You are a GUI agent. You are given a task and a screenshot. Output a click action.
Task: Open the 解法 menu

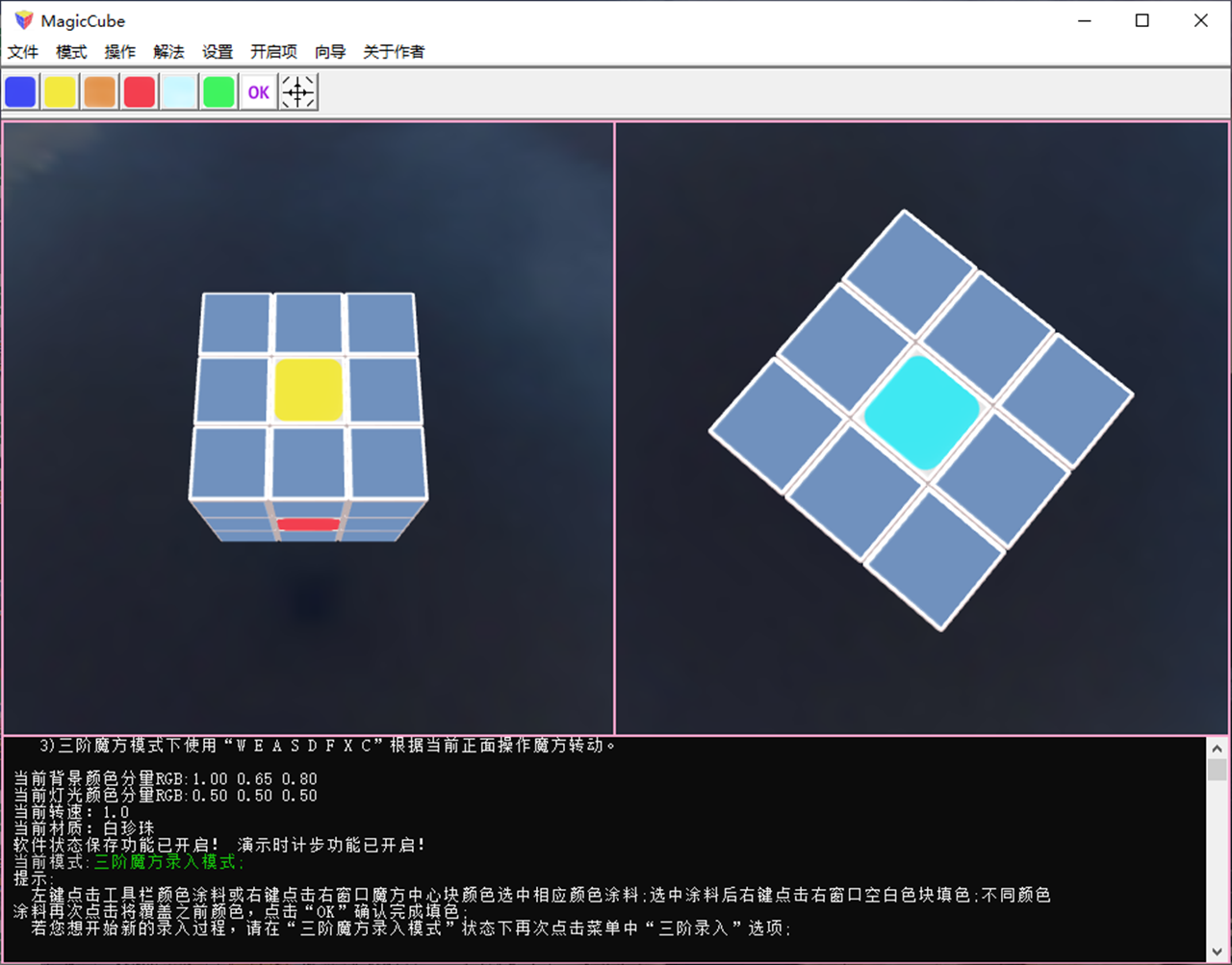click(168, 52)
